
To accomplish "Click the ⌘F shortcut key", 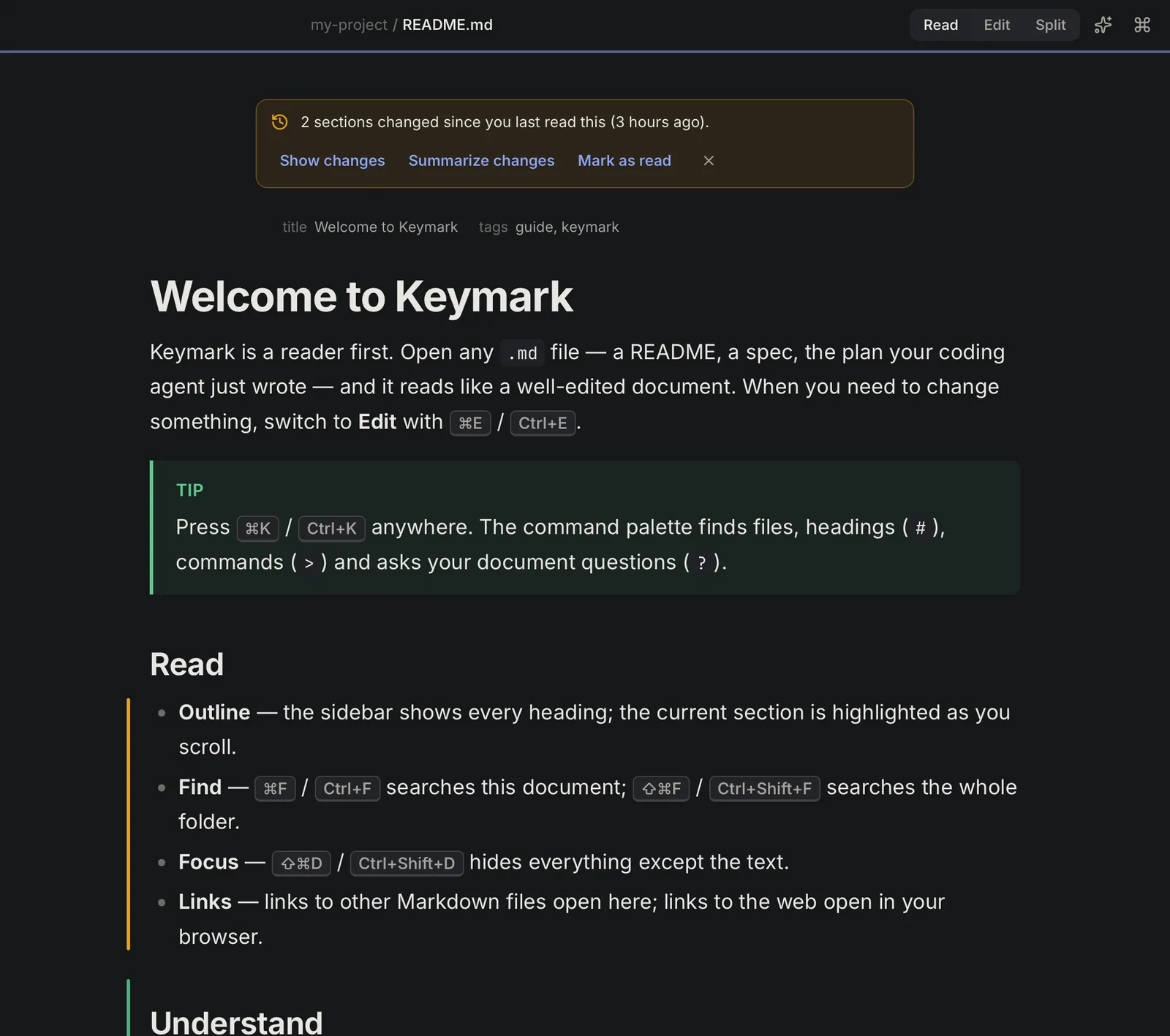I will point(275,789).
